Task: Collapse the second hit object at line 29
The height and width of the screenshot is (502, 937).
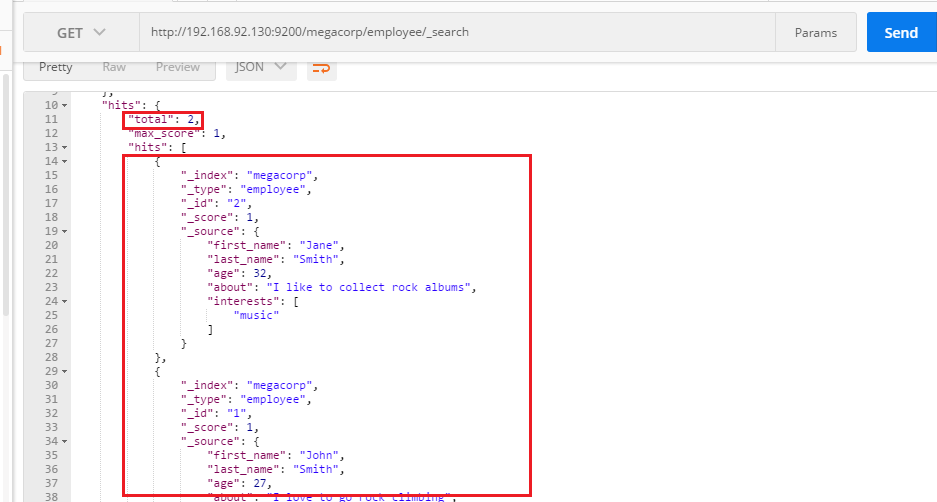Action: pos(65,371)
